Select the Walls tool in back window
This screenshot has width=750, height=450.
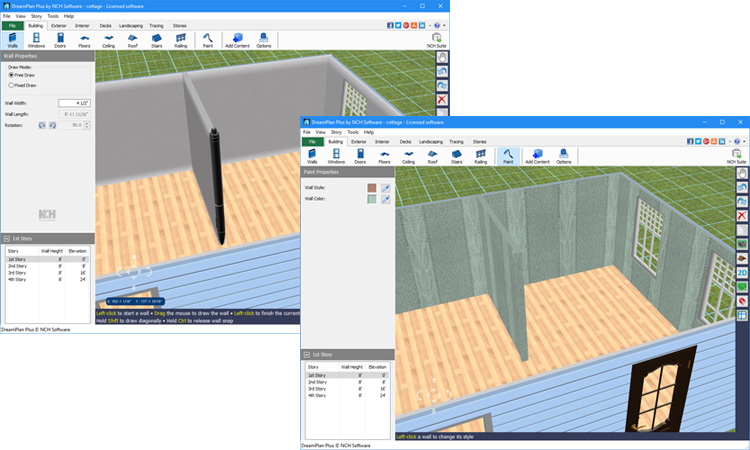point(12,40)
